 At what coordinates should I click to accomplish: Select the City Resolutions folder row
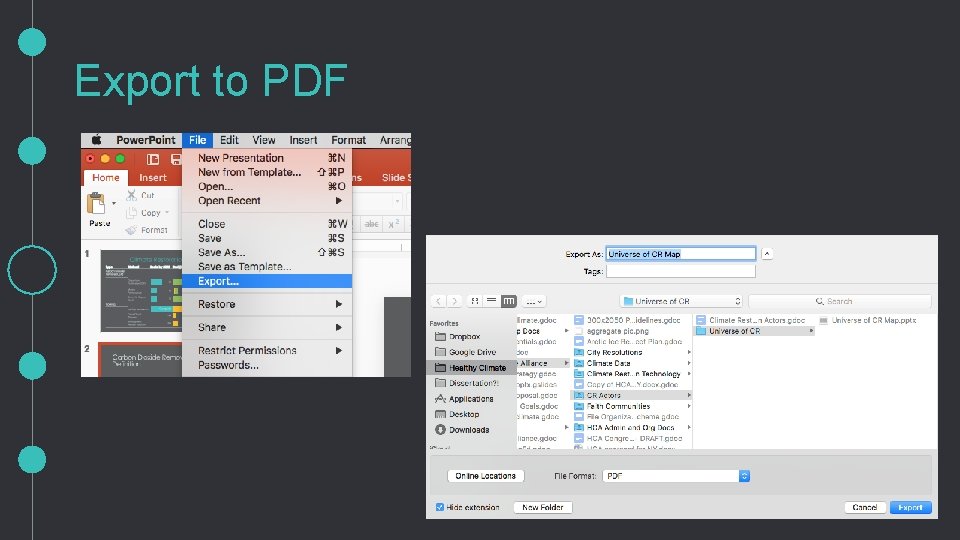coord(632,353)
